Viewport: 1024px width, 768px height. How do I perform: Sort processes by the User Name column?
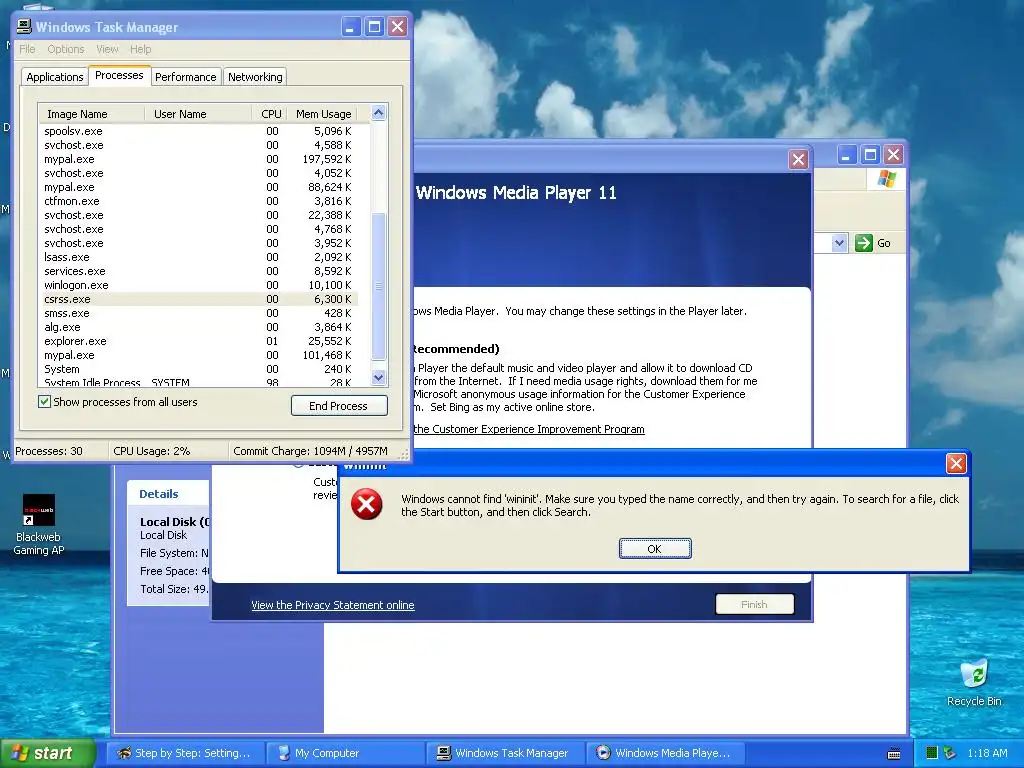198,114
